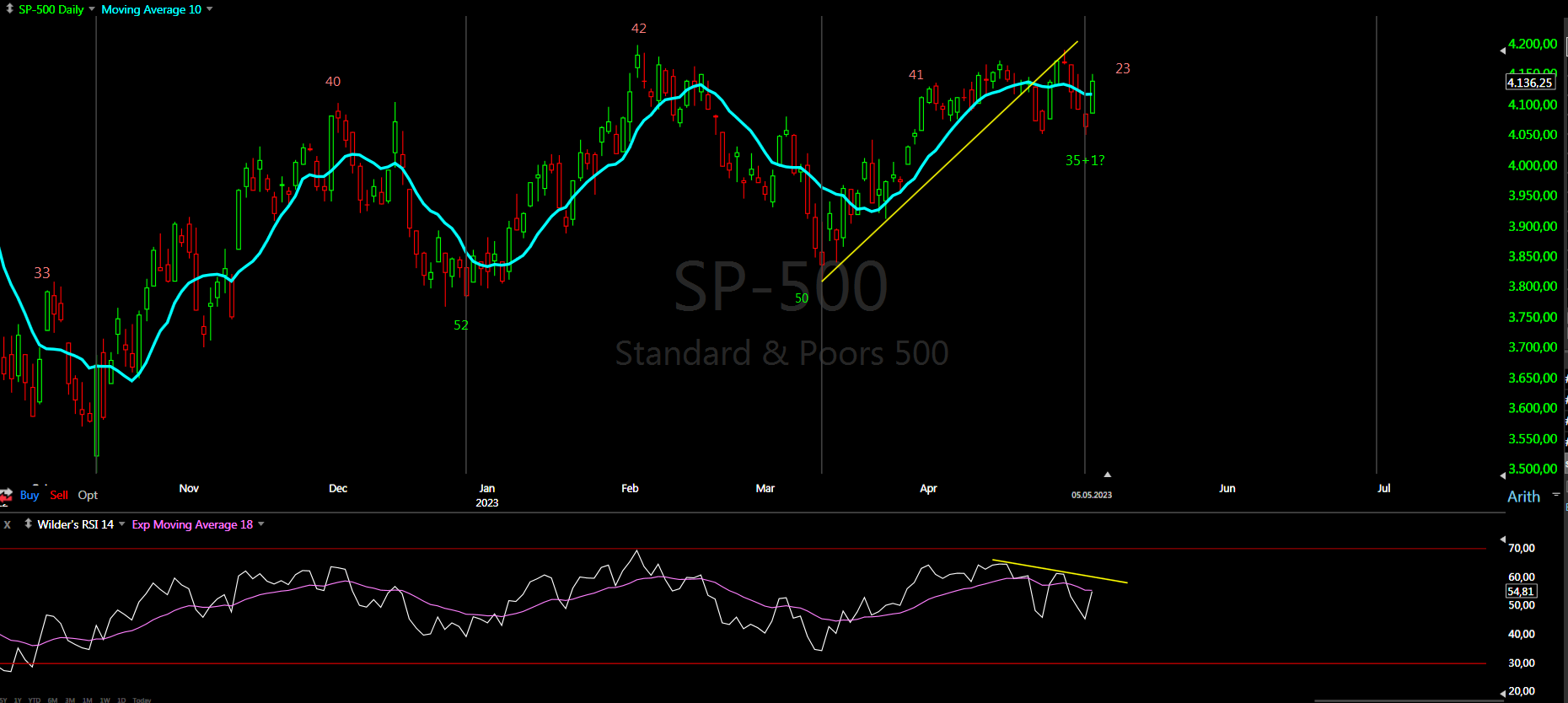The height and width of the screenshot is (703, 1568).
Task: Click the 3.600,00 price axis label
Action: [1533, 408]
